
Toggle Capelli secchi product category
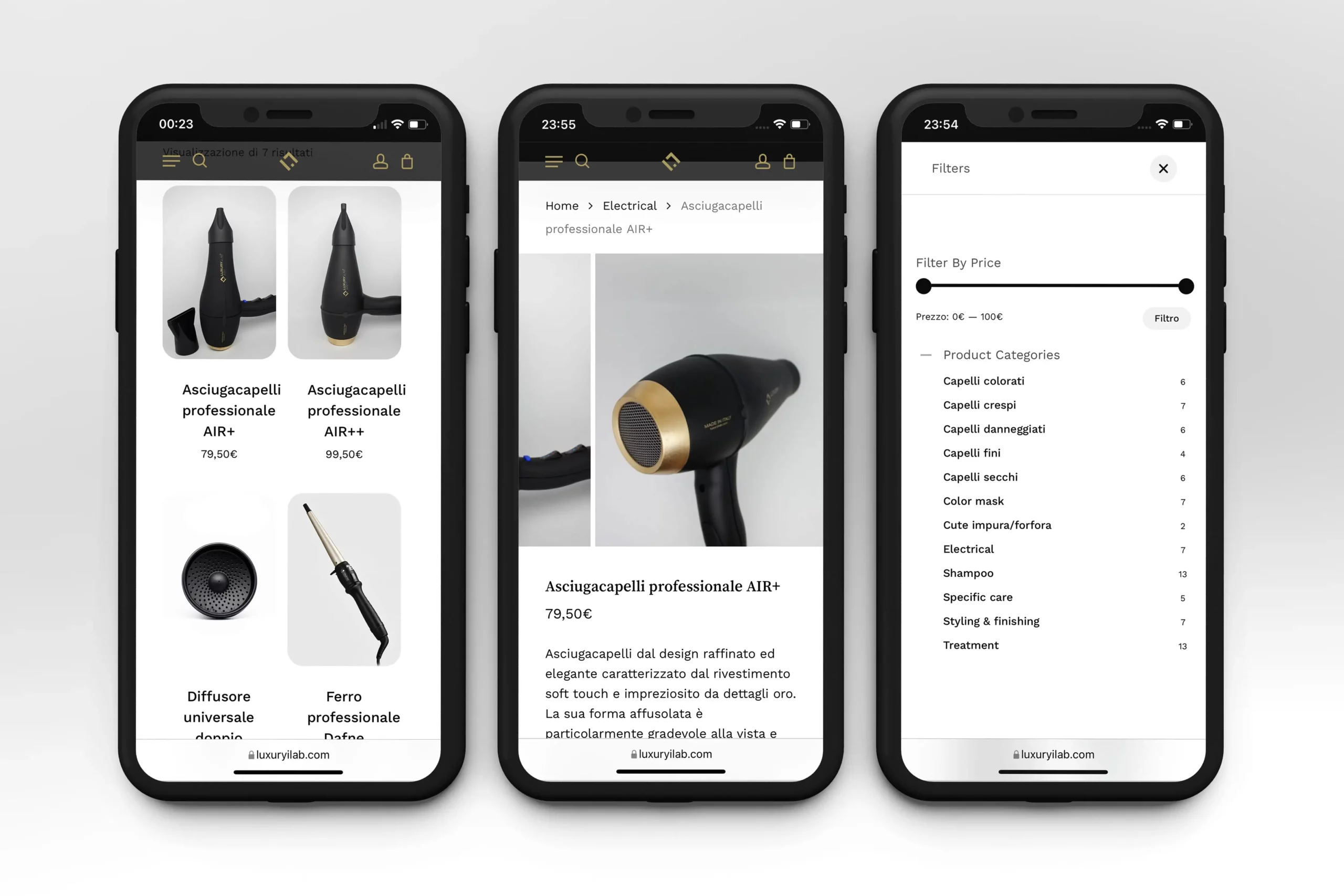pos(981,477)
